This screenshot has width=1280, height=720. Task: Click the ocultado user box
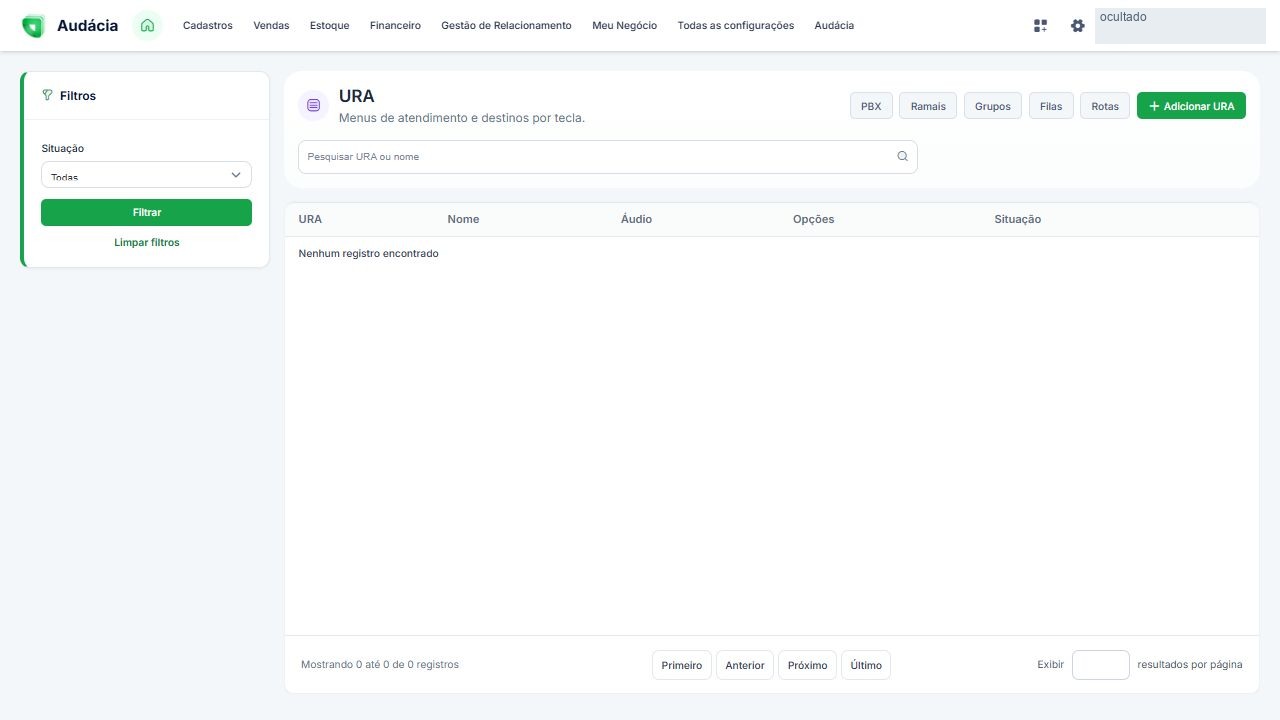click(1180, 26)
